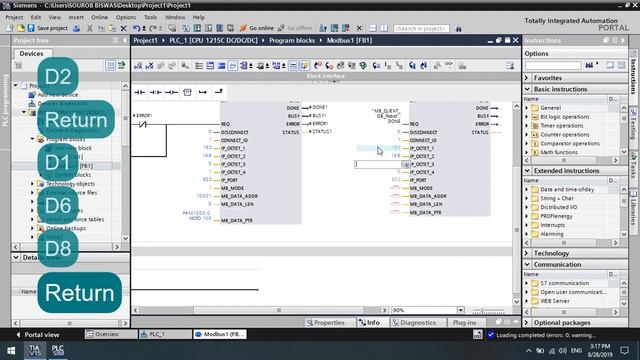This screenshot has width=640, height=360.
Task: Click the split editor vertically icon
Action: (384, 28)
